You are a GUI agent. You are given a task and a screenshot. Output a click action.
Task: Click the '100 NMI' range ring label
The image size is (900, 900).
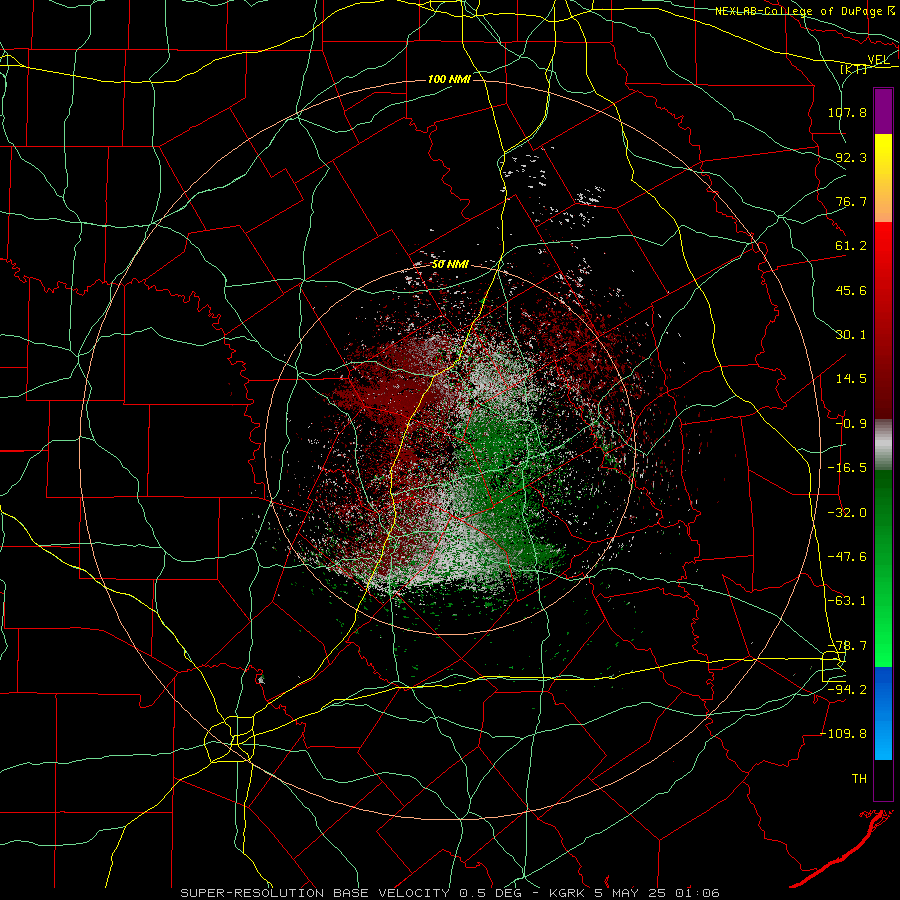(x=449, y=79)
